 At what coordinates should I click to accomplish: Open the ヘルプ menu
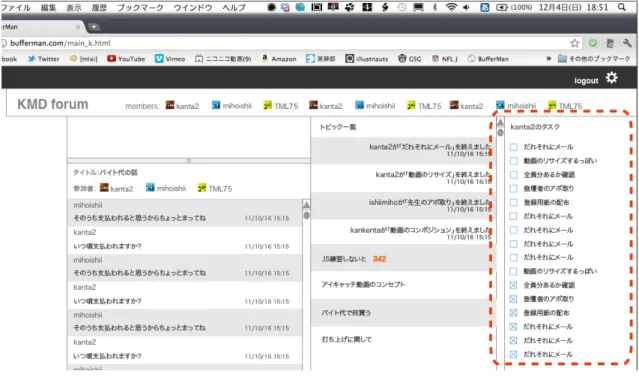pos(234,7)
